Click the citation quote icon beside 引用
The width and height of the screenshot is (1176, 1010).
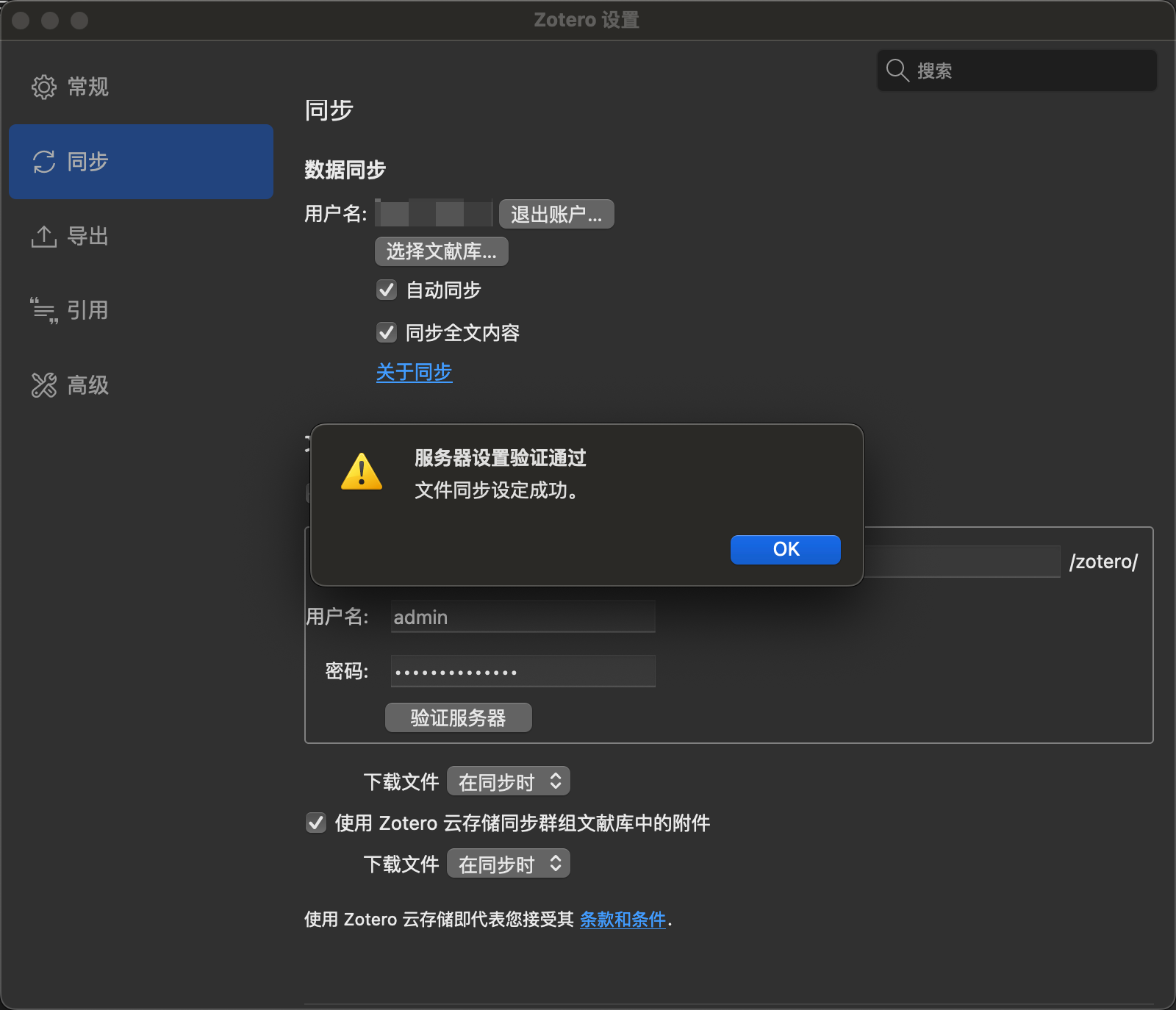(x=43, y=311)
